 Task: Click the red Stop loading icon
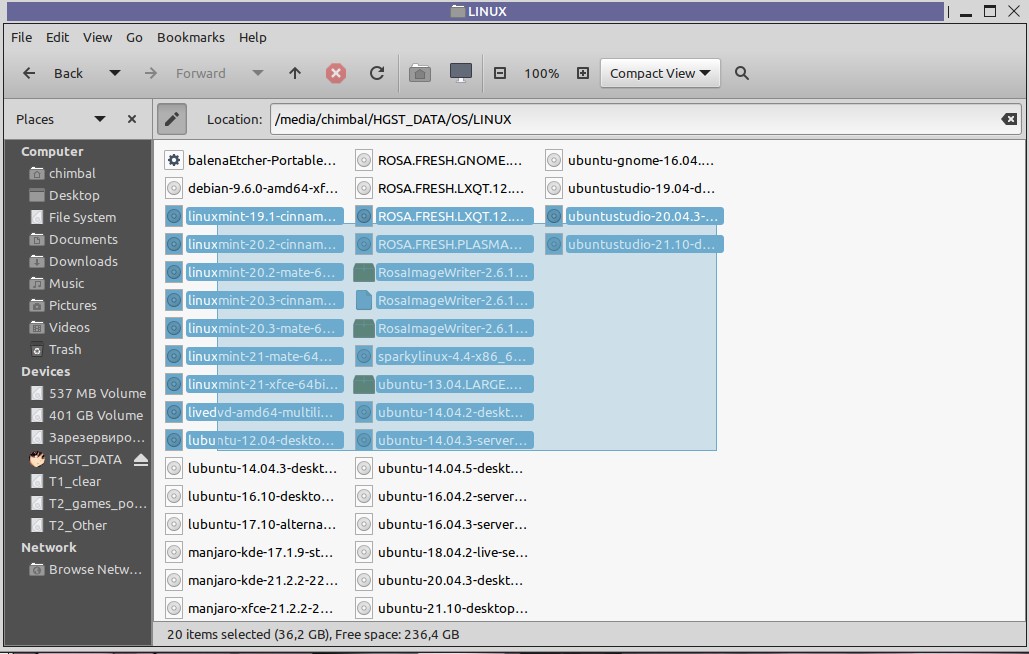coord(336,73)
